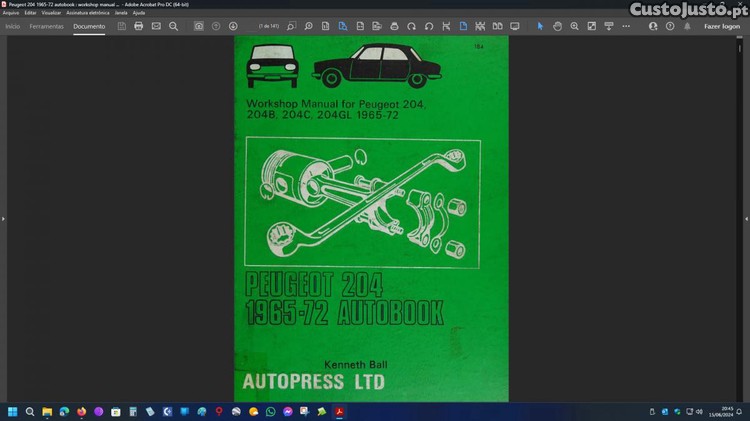Open the search magnifier tool

[173, 26]
